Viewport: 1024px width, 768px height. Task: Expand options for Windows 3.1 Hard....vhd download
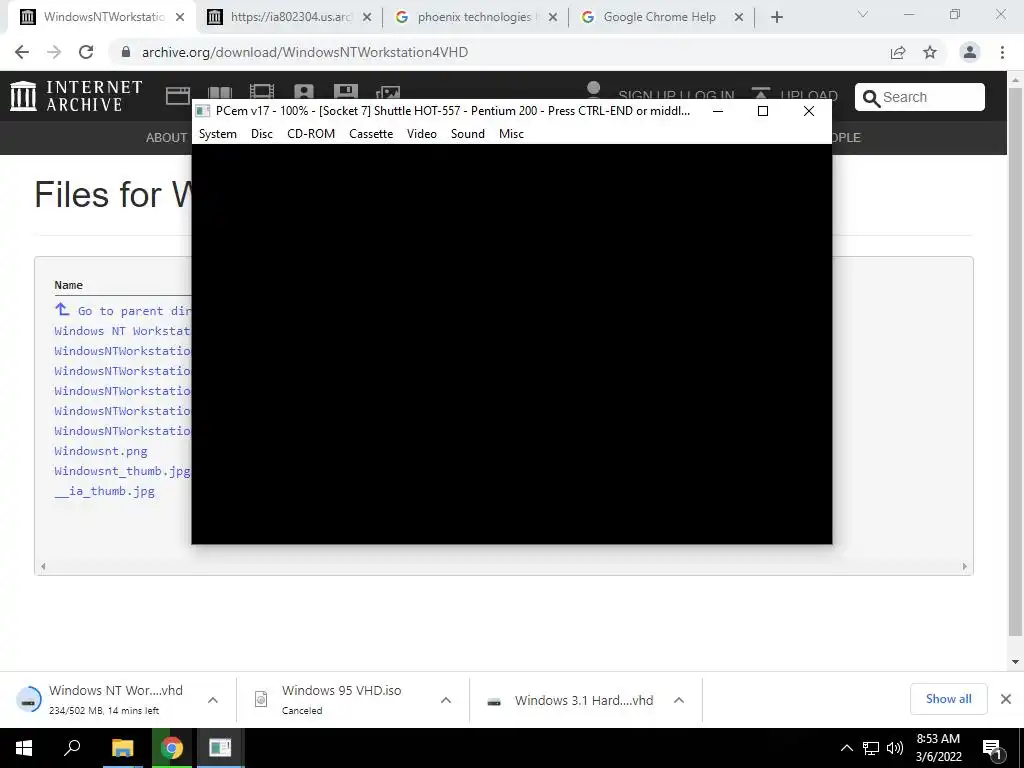click(679, 700)
